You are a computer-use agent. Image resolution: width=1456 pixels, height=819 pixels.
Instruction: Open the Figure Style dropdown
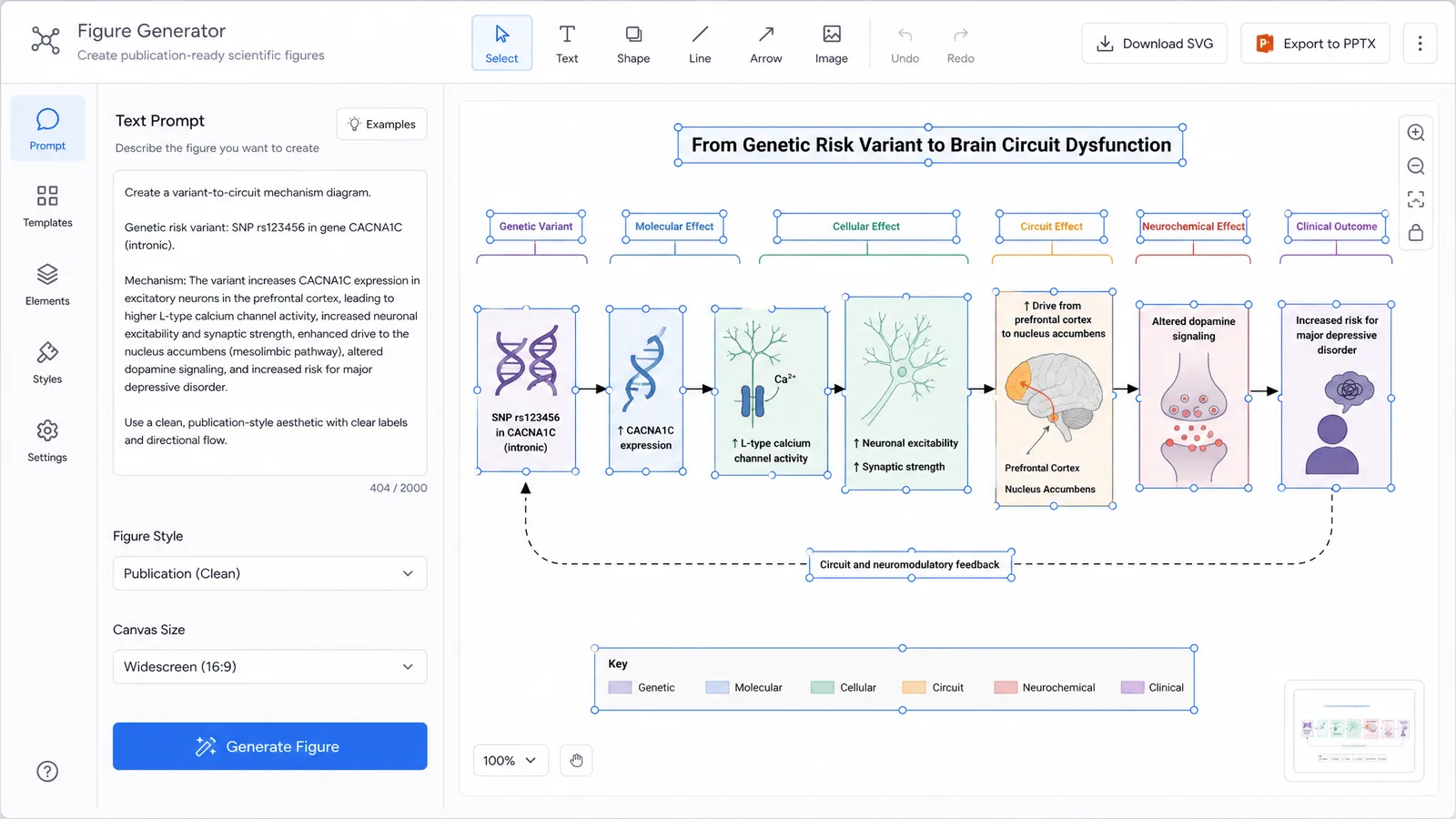coord(270,573)
